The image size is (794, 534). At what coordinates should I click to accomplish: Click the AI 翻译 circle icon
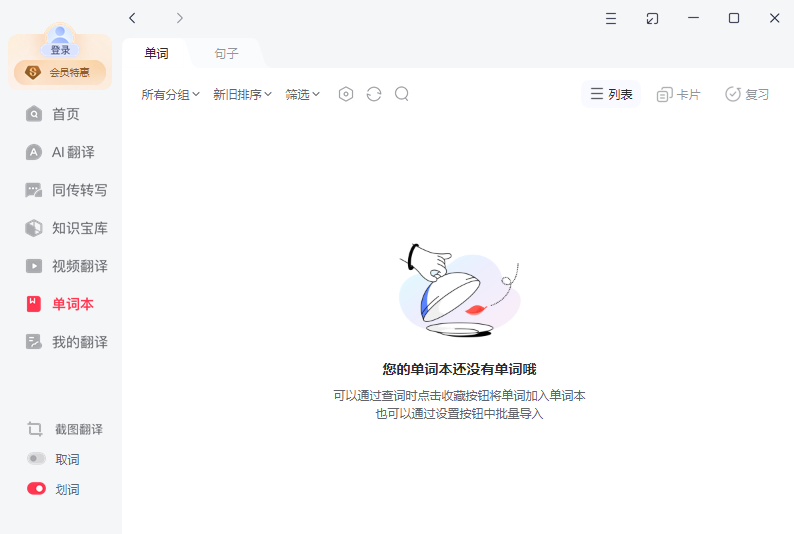point(33,152)
